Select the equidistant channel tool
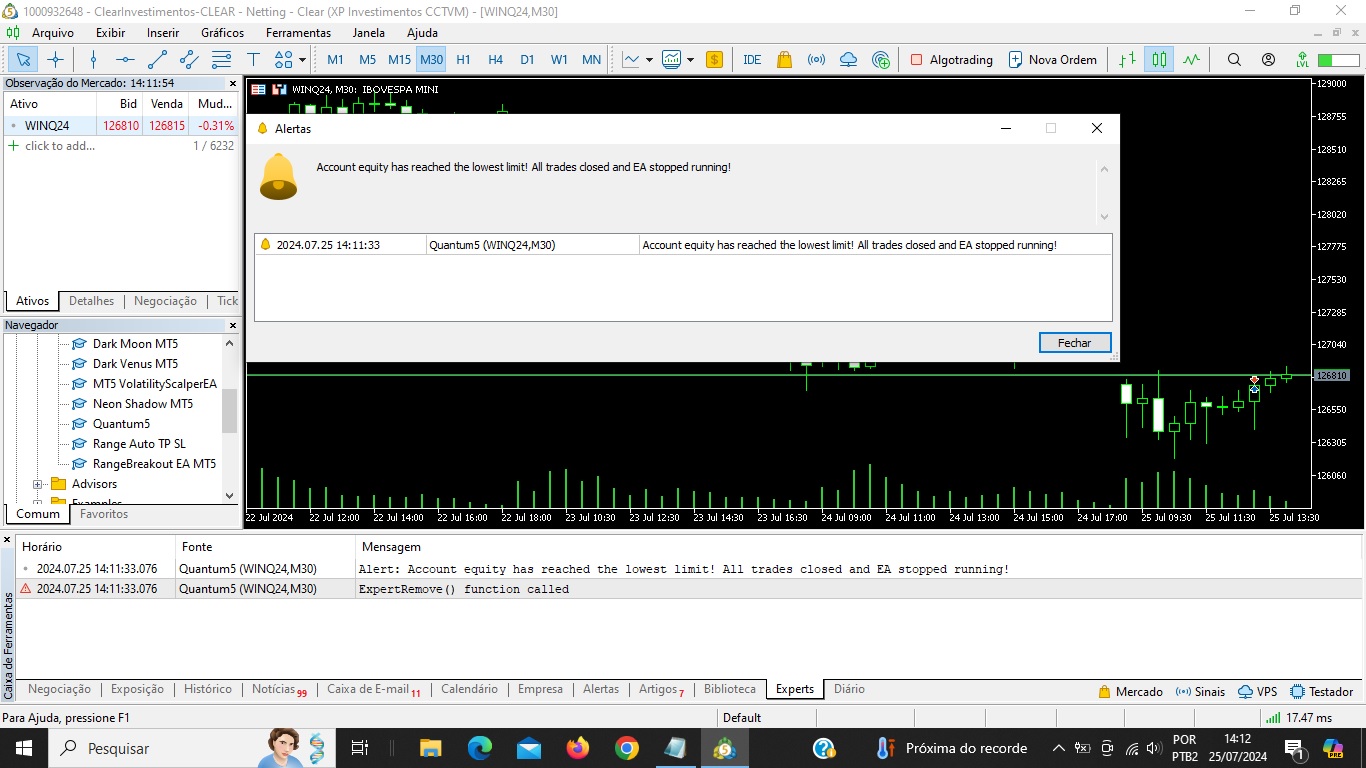Screen dimensions: 1366x768 click(x=189, y=59)
